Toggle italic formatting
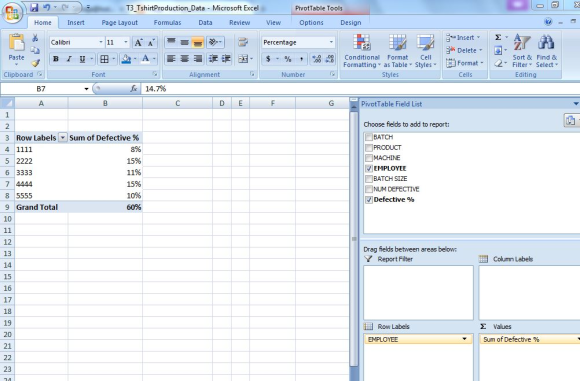580x381 pixels. tap(69, 59)
